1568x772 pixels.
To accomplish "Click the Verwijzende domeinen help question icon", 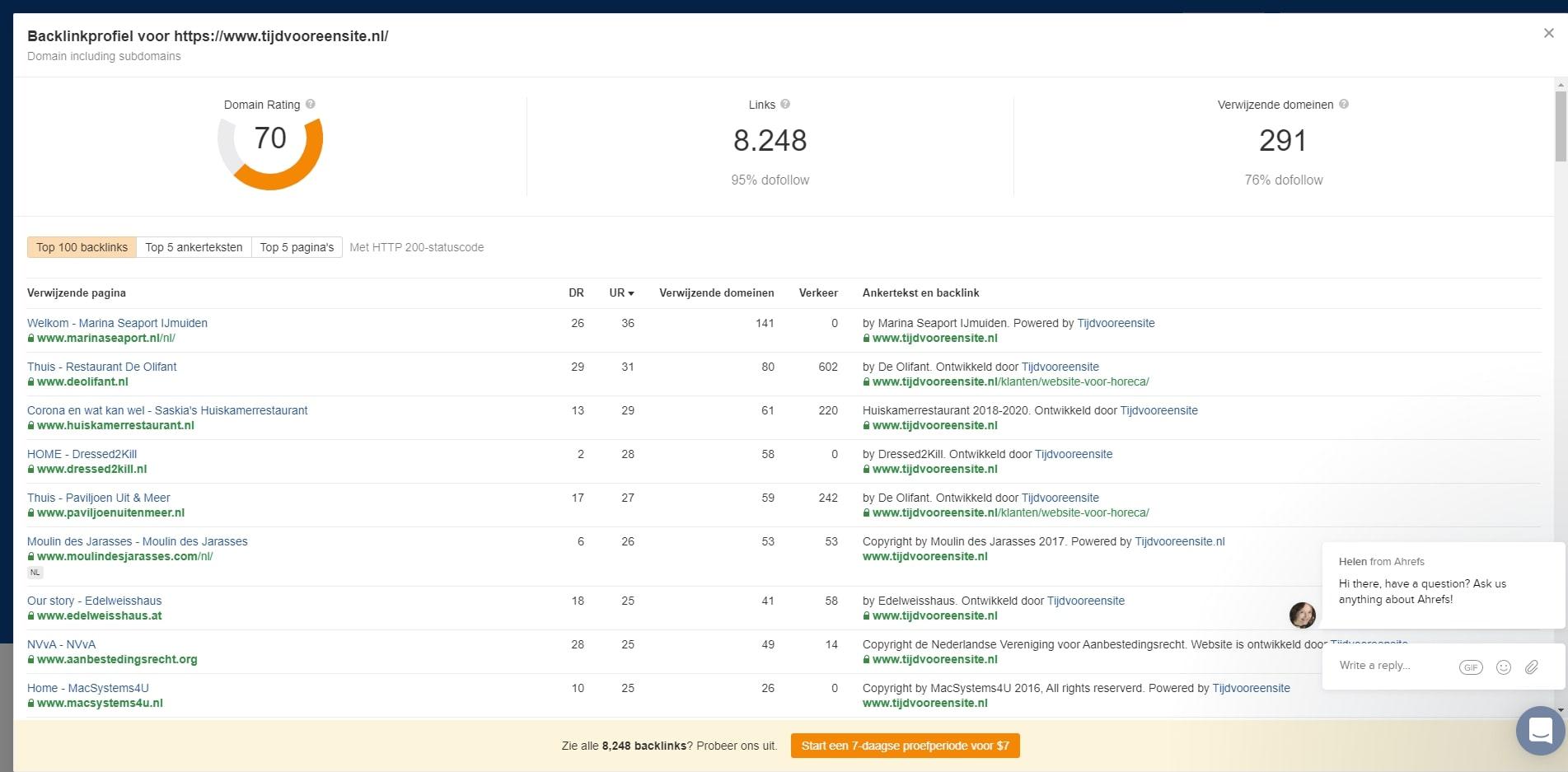I will coord(1344,105).
